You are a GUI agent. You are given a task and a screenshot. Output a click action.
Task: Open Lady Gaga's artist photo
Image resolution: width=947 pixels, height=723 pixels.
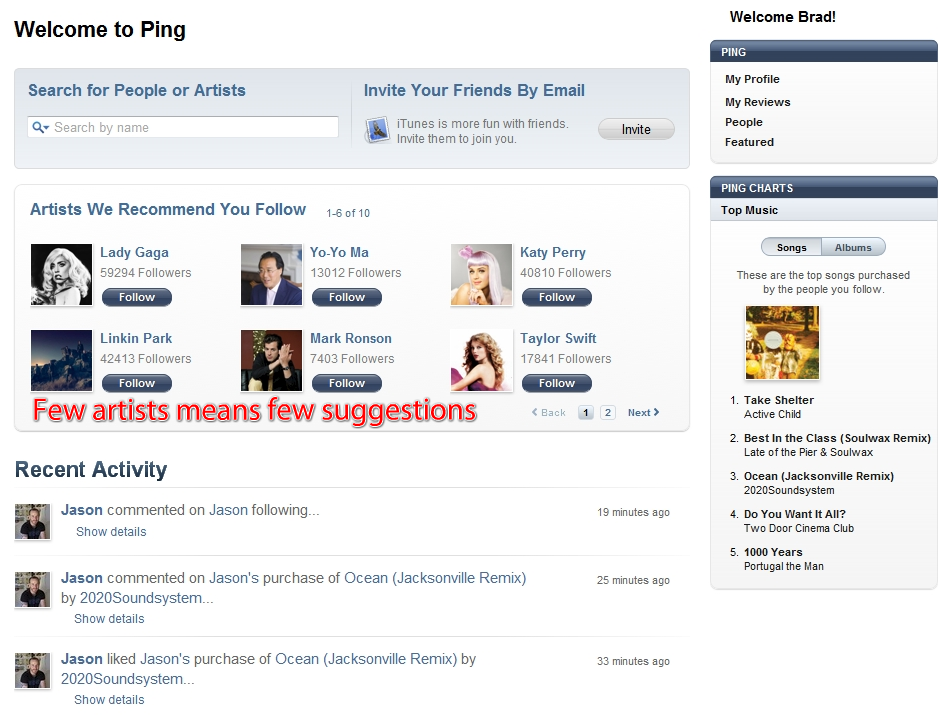(x=62, y=274)
